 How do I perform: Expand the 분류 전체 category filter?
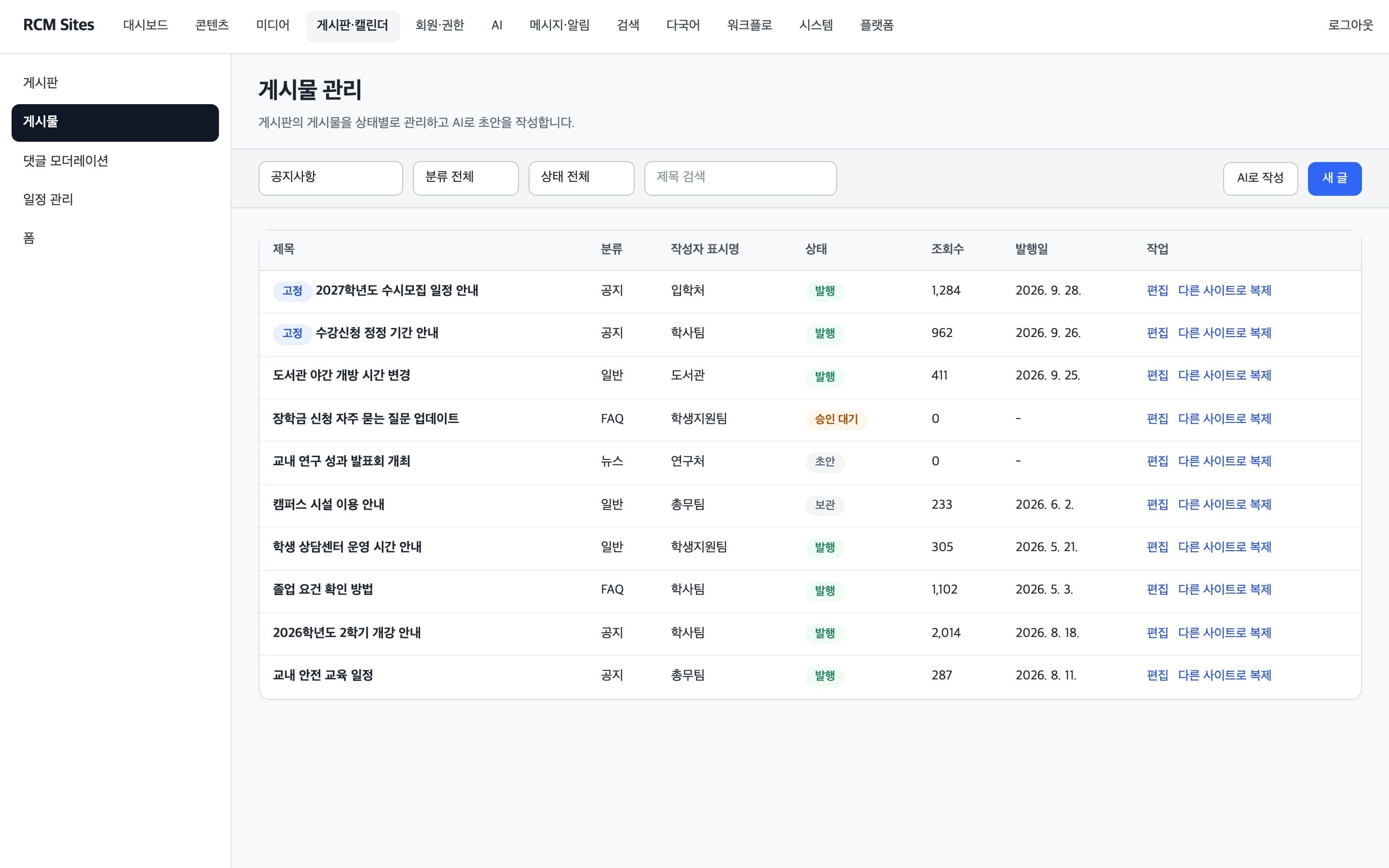(x=465, y=178)
